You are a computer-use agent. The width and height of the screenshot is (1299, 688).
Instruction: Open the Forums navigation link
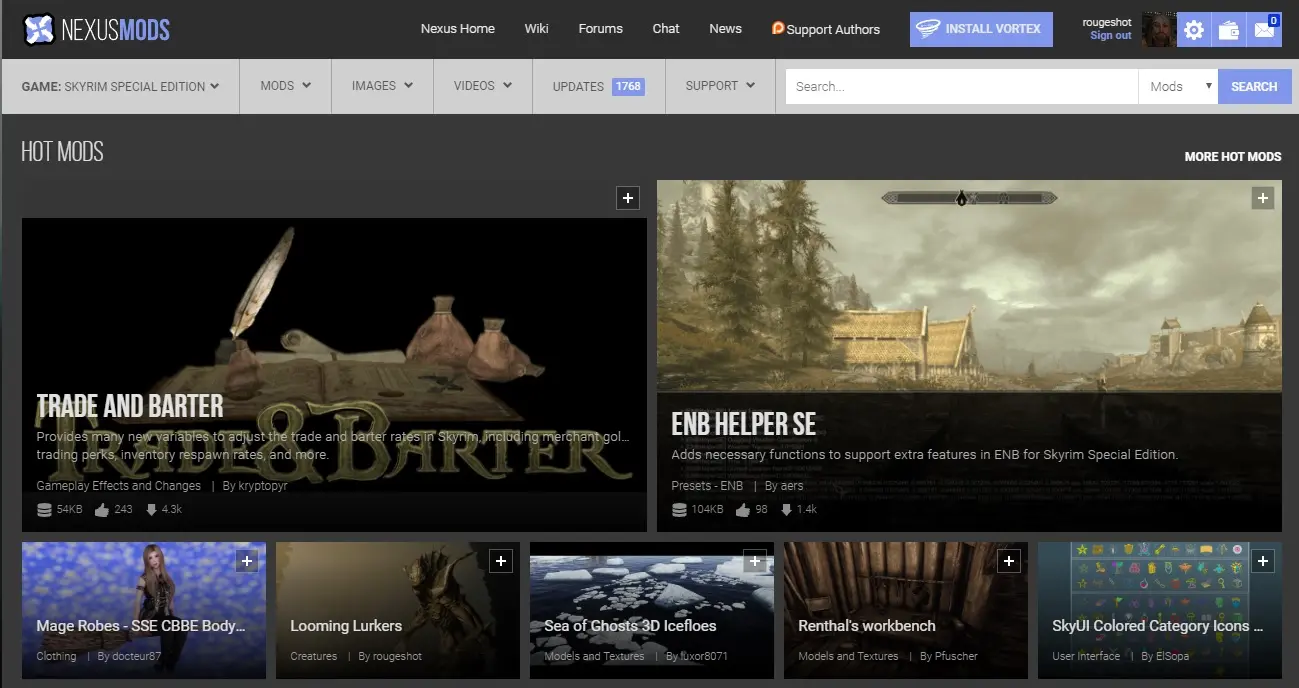coord(601,29)
